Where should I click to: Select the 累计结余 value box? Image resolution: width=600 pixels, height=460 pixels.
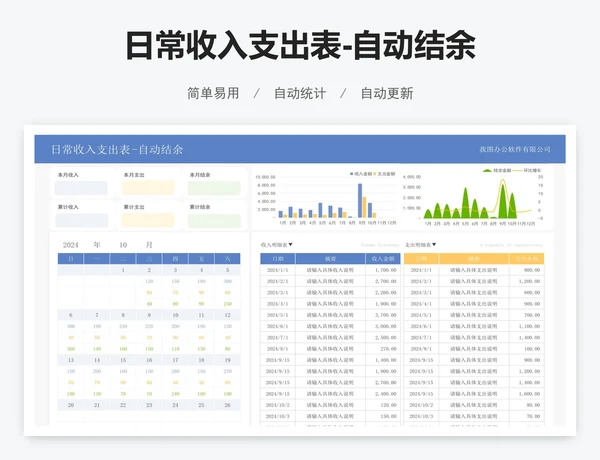(x=214, y=221)
